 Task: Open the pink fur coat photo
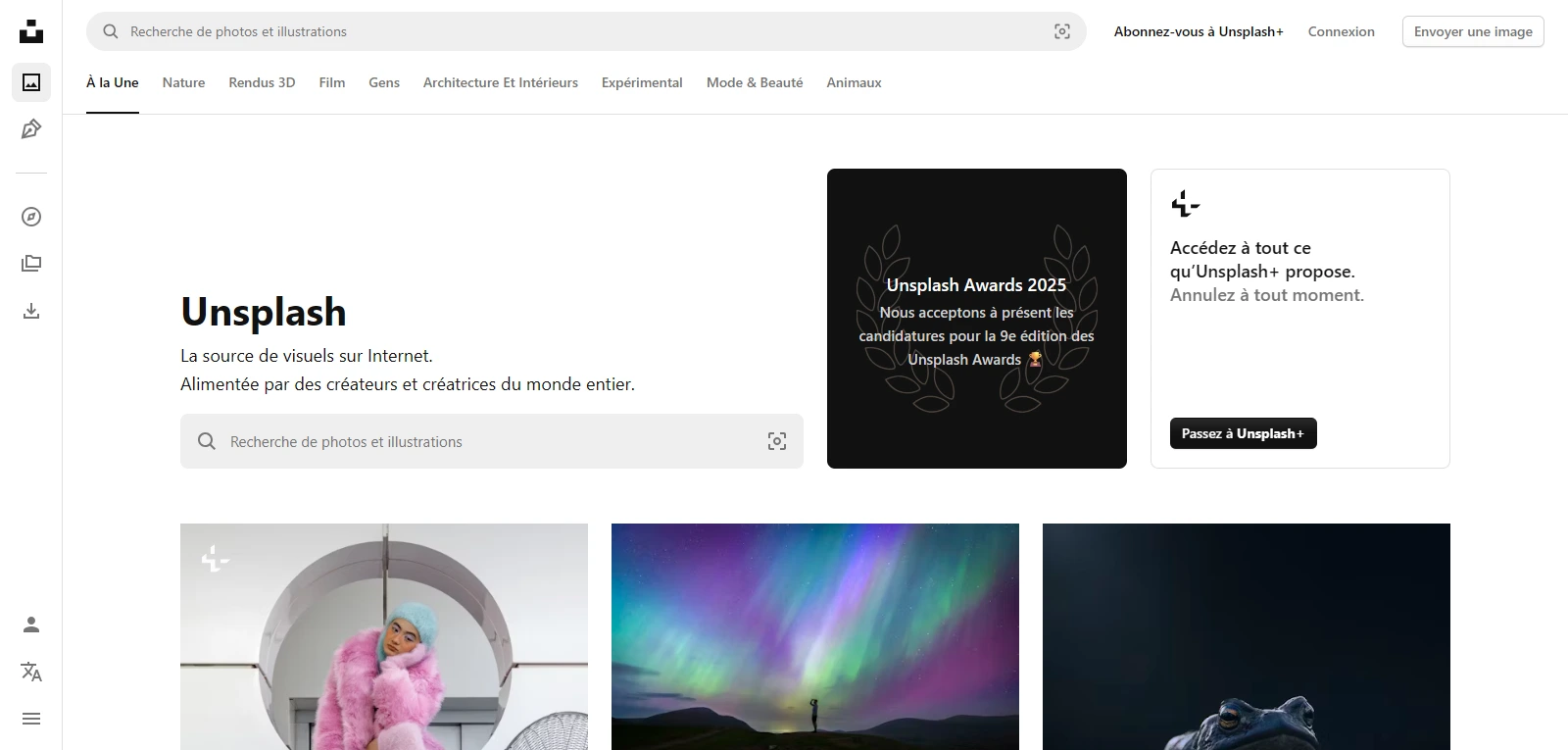coord(384,637)
